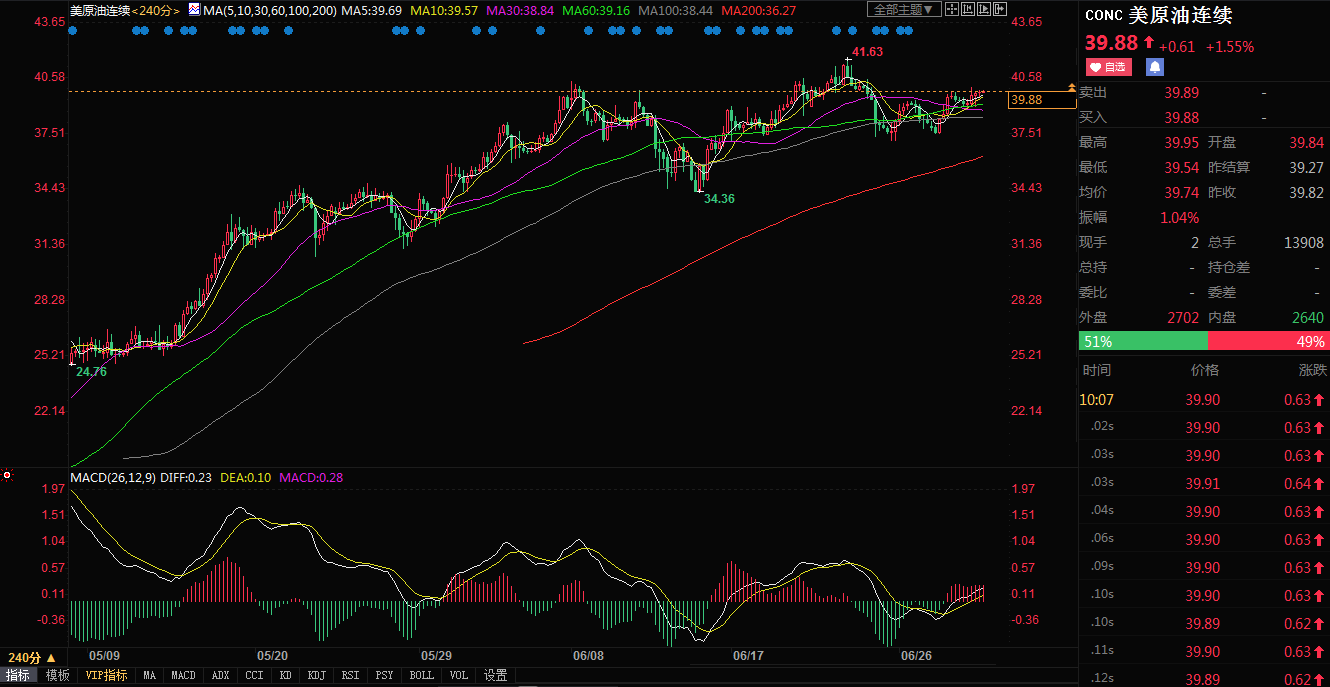Toggle the 自选 favorite heart button

point(1108,67)
